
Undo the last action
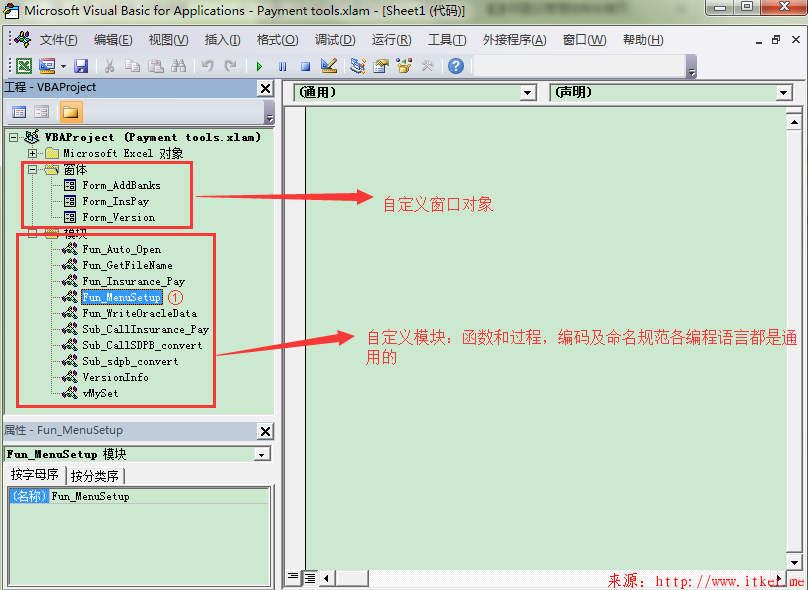pyautogui.click(x=208, y=66)
